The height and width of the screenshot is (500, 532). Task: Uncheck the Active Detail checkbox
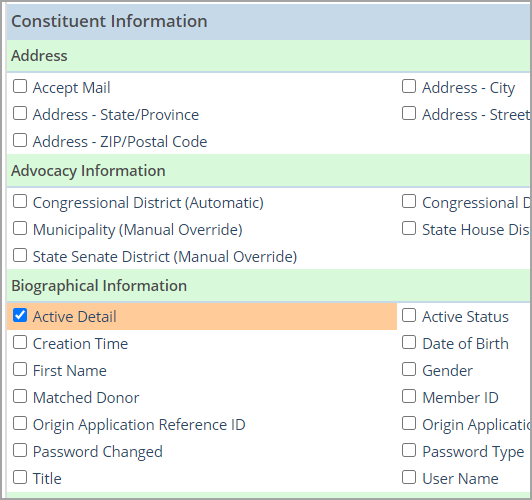click(20, 315)
